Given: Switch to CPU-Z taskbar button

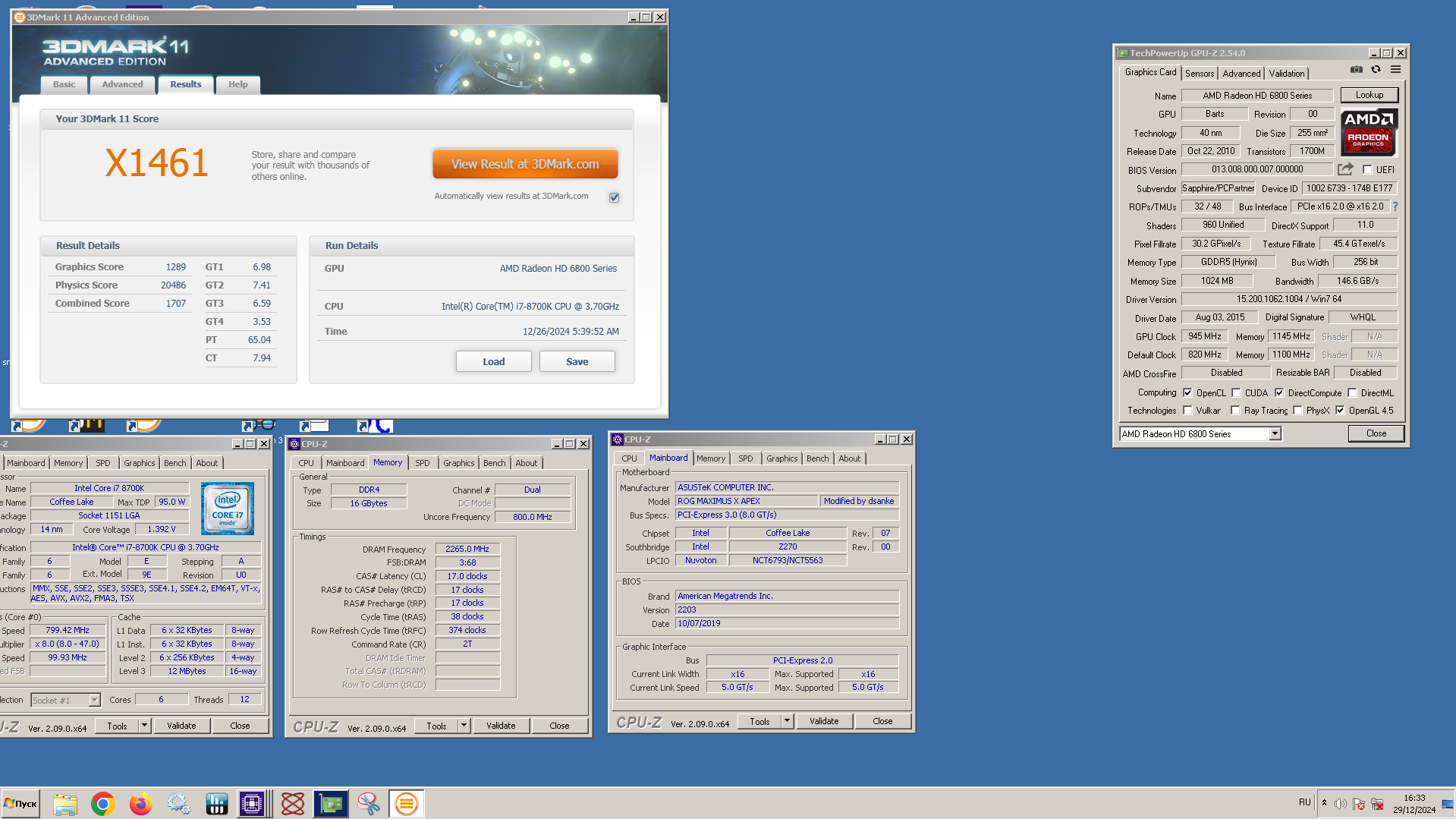Looking at the screenshot, I should (x=253, y=803).
